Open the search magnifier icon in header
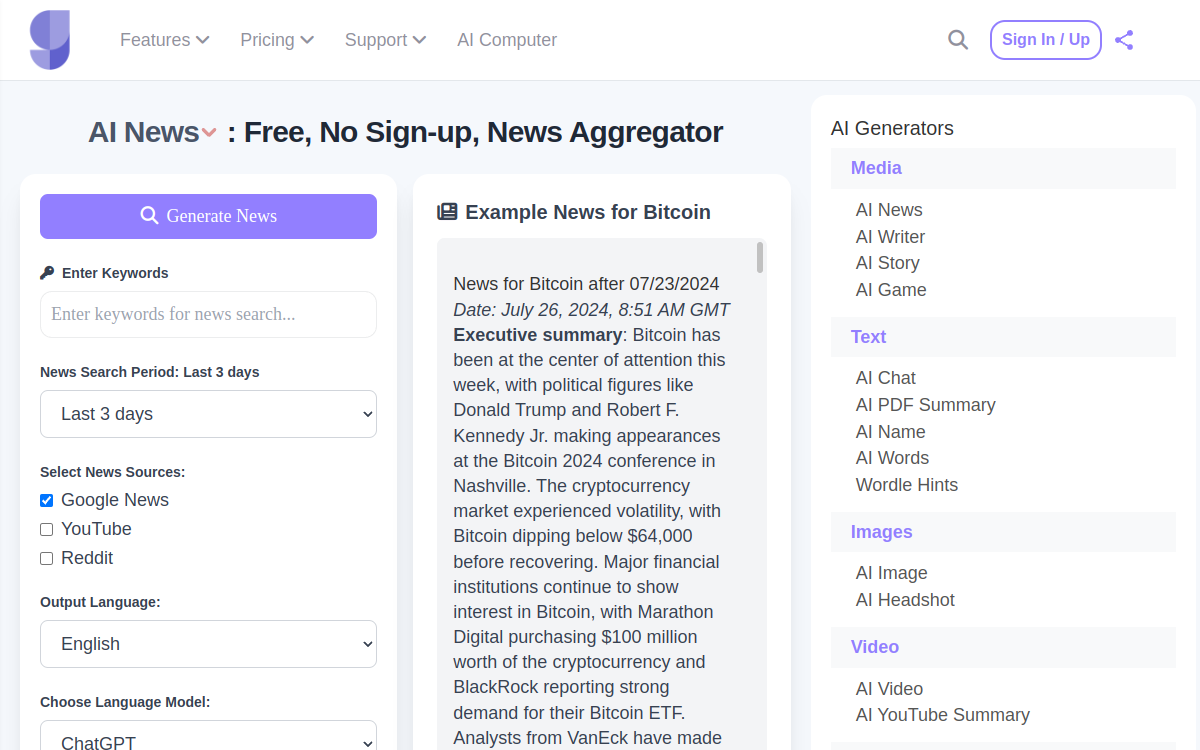 coord(958,40)
